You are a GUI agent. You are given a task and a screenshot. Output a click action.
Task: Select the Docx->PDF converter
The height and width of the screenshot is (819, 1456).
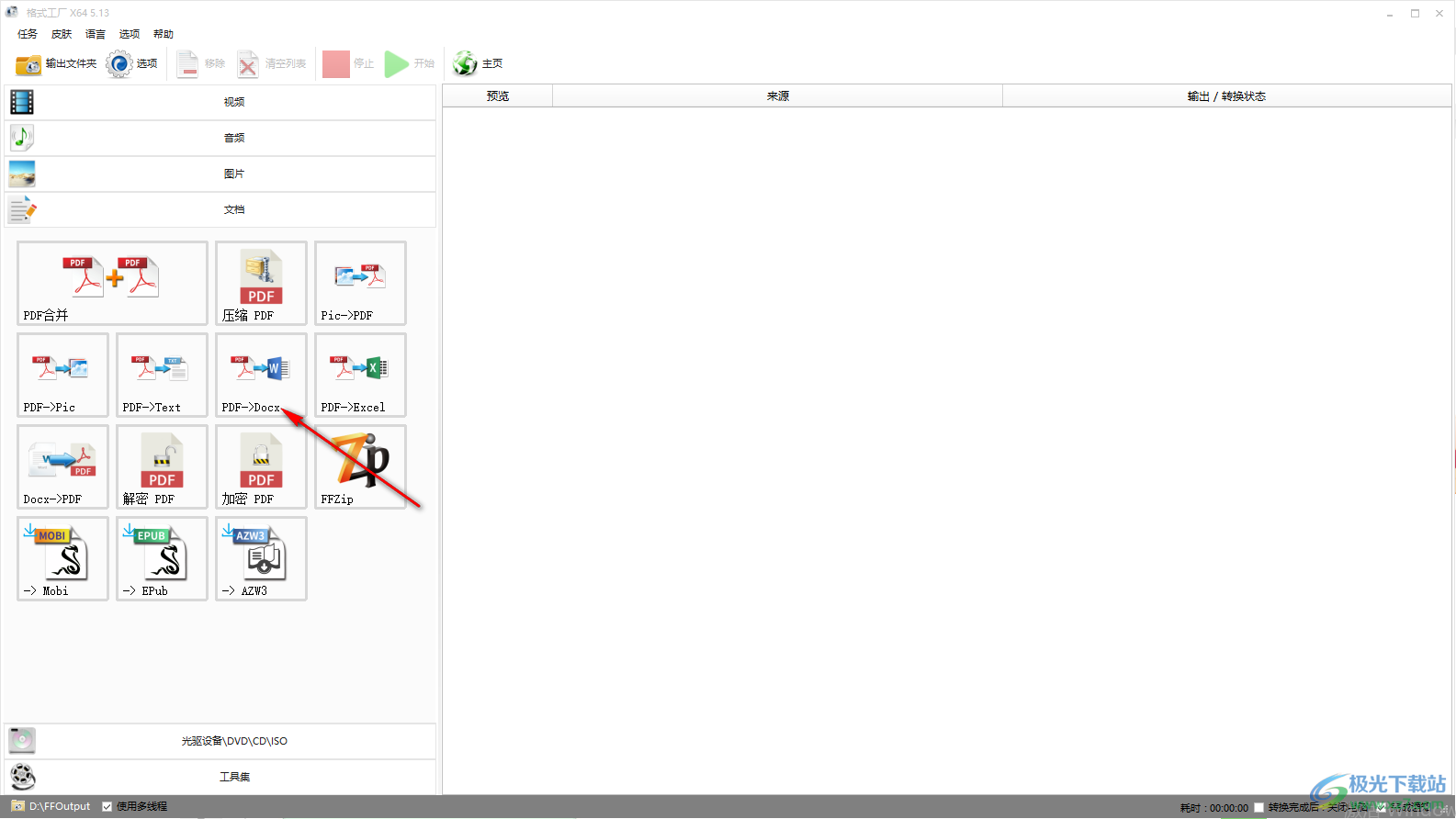click(x=62, y=466)
